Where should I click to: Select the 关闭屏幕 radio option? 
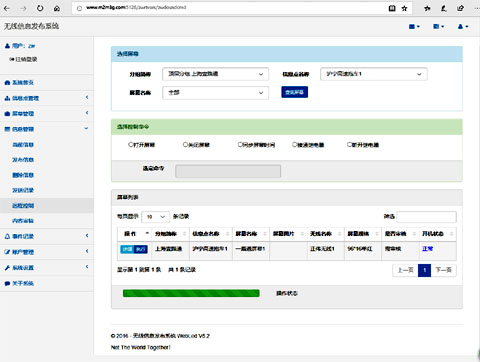185,144
